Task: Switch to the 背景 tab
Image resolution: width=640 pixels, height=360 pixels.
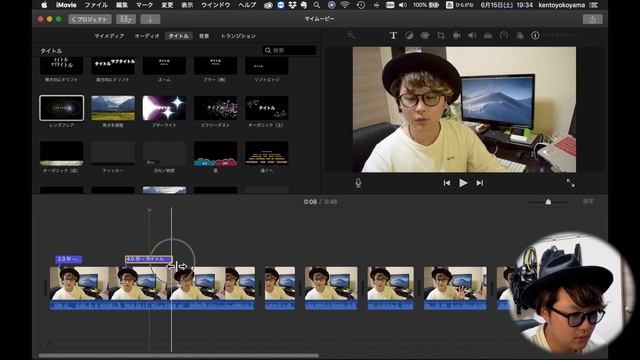Action: [x=204, y=36]
